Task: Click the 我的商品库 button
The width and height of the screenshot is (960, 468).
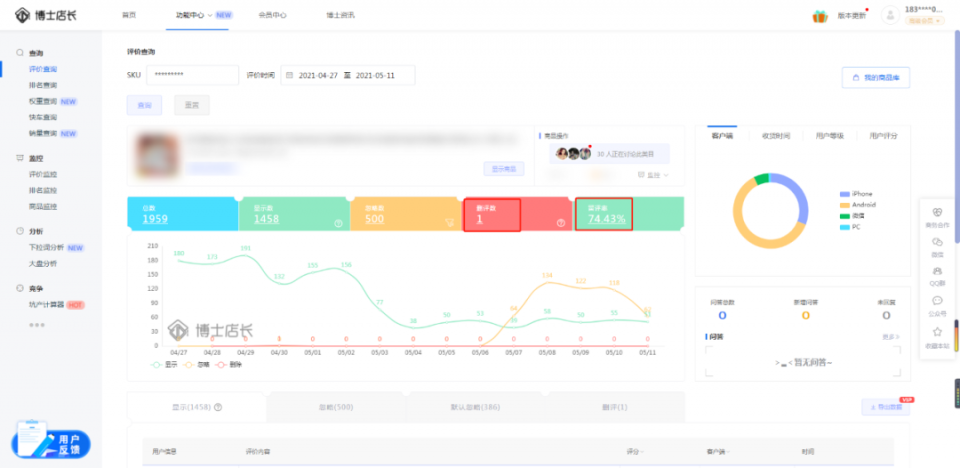Action: click(875, 77)
